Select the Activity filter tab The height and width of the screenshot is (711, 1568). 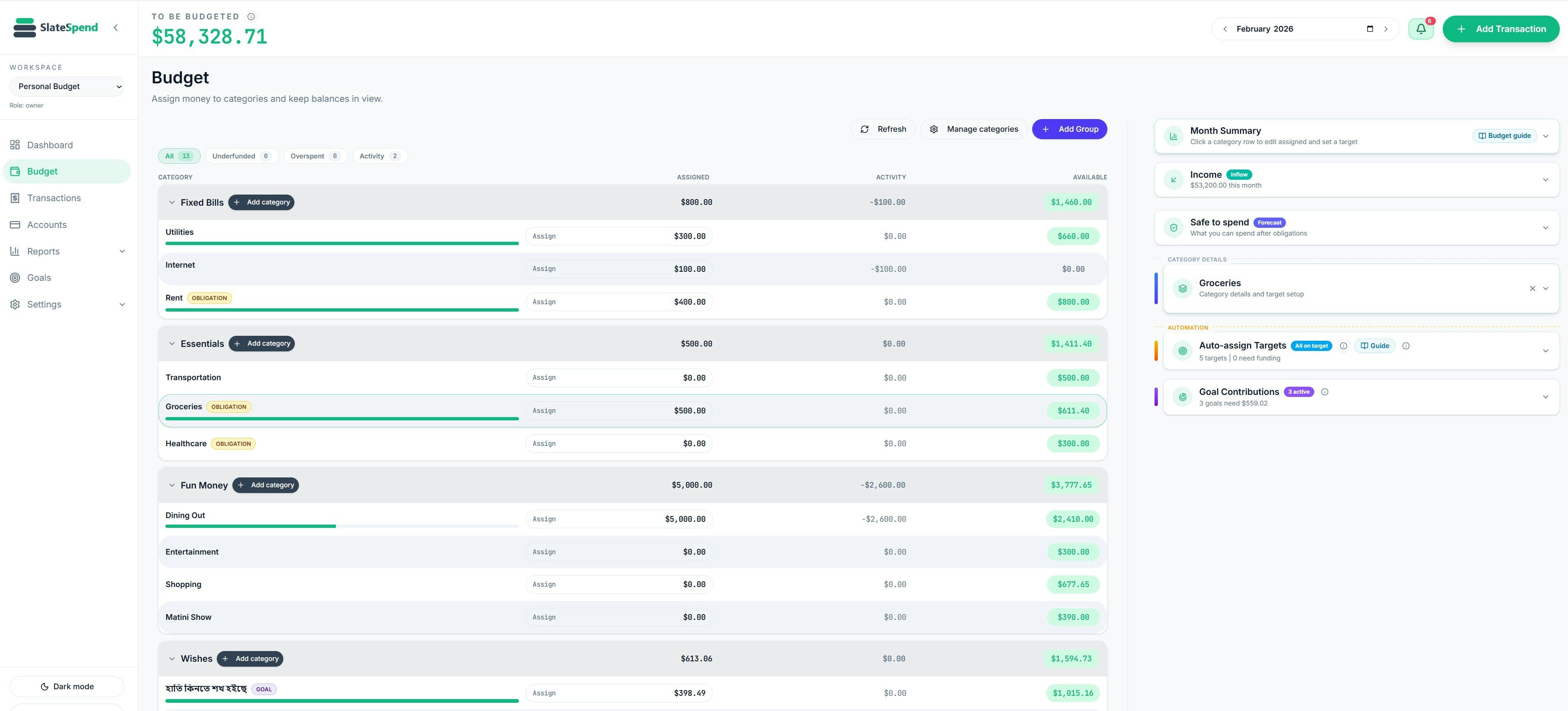pyautogui.click(x=379, y=156)
